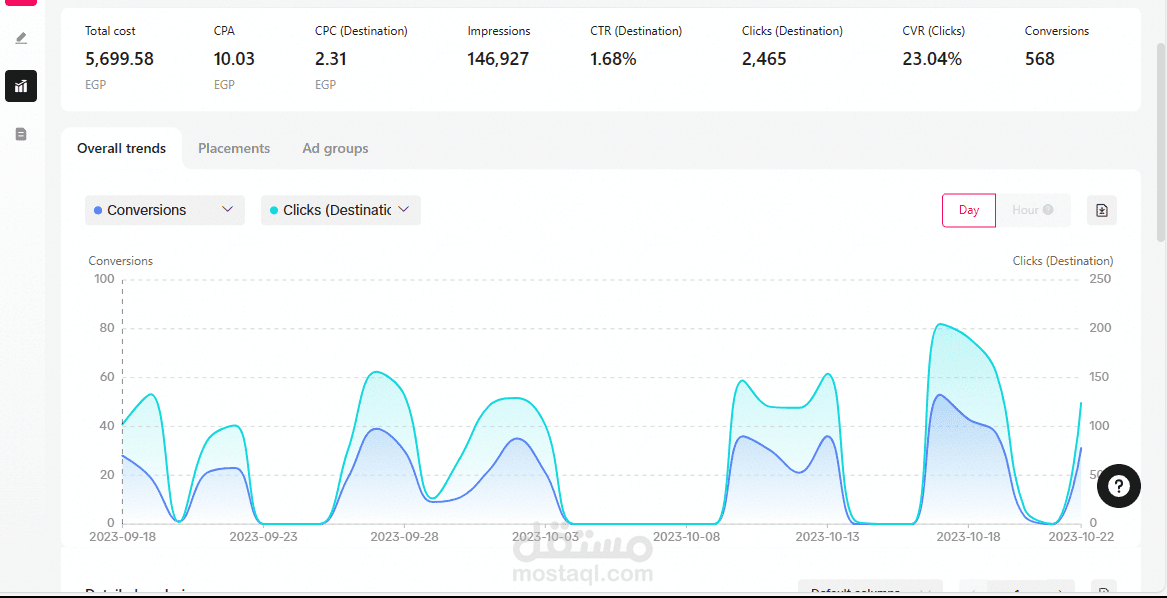Click the CPC (Destination) value 2.31
Viewport: 1167px width, 598px height.
(331, 59)
